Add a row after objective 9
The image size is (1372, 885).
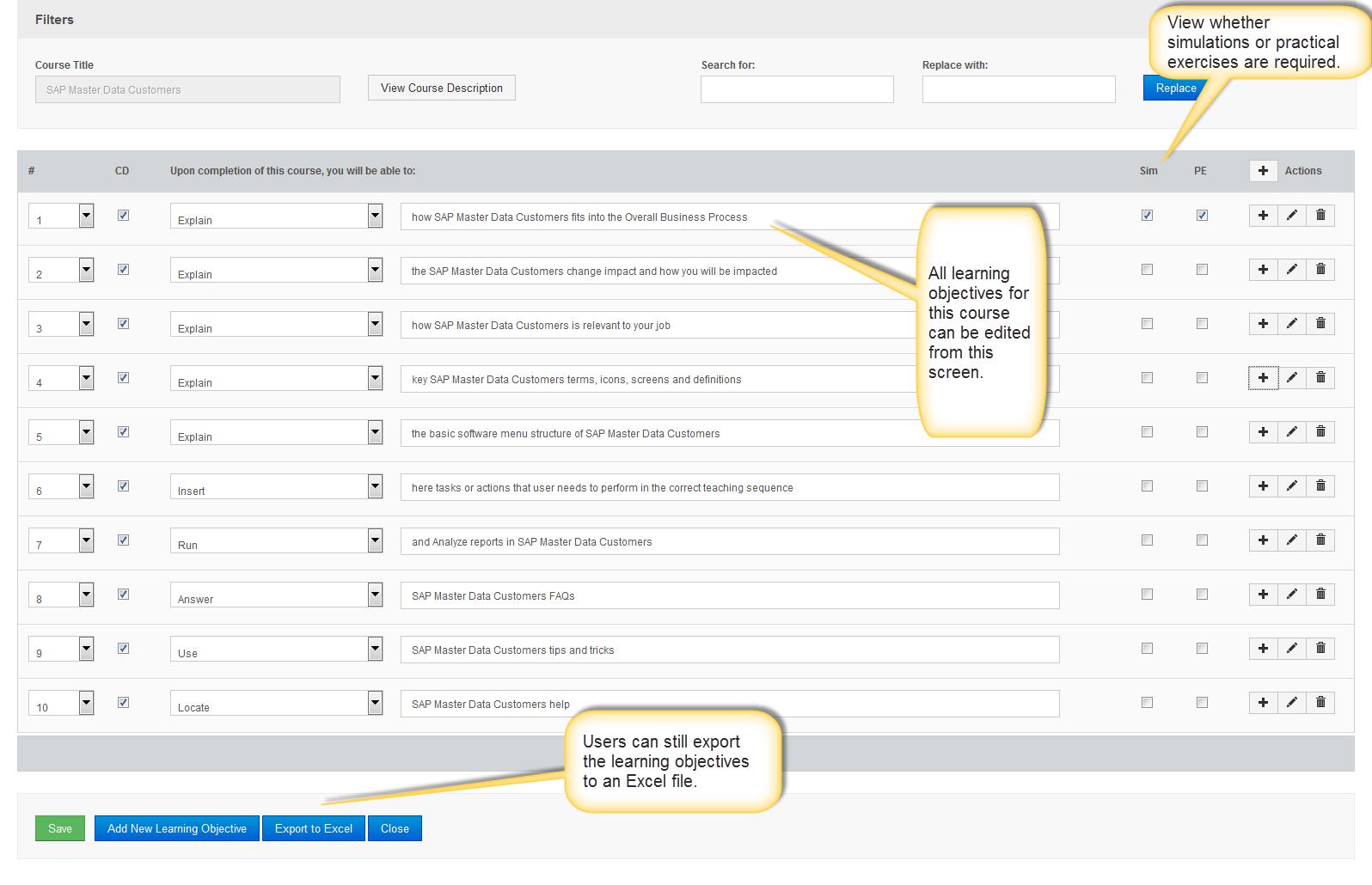point(1263,649)
